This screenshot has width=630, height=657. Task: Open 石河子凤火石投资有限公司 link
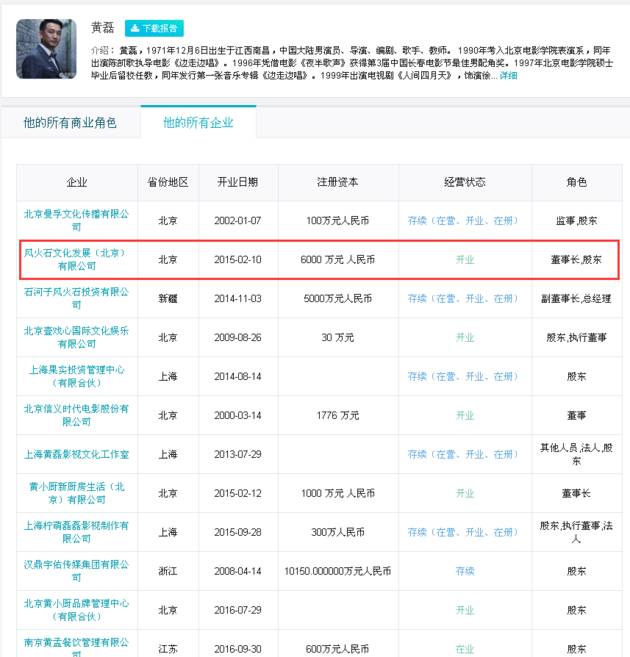(x=77, y=298)
